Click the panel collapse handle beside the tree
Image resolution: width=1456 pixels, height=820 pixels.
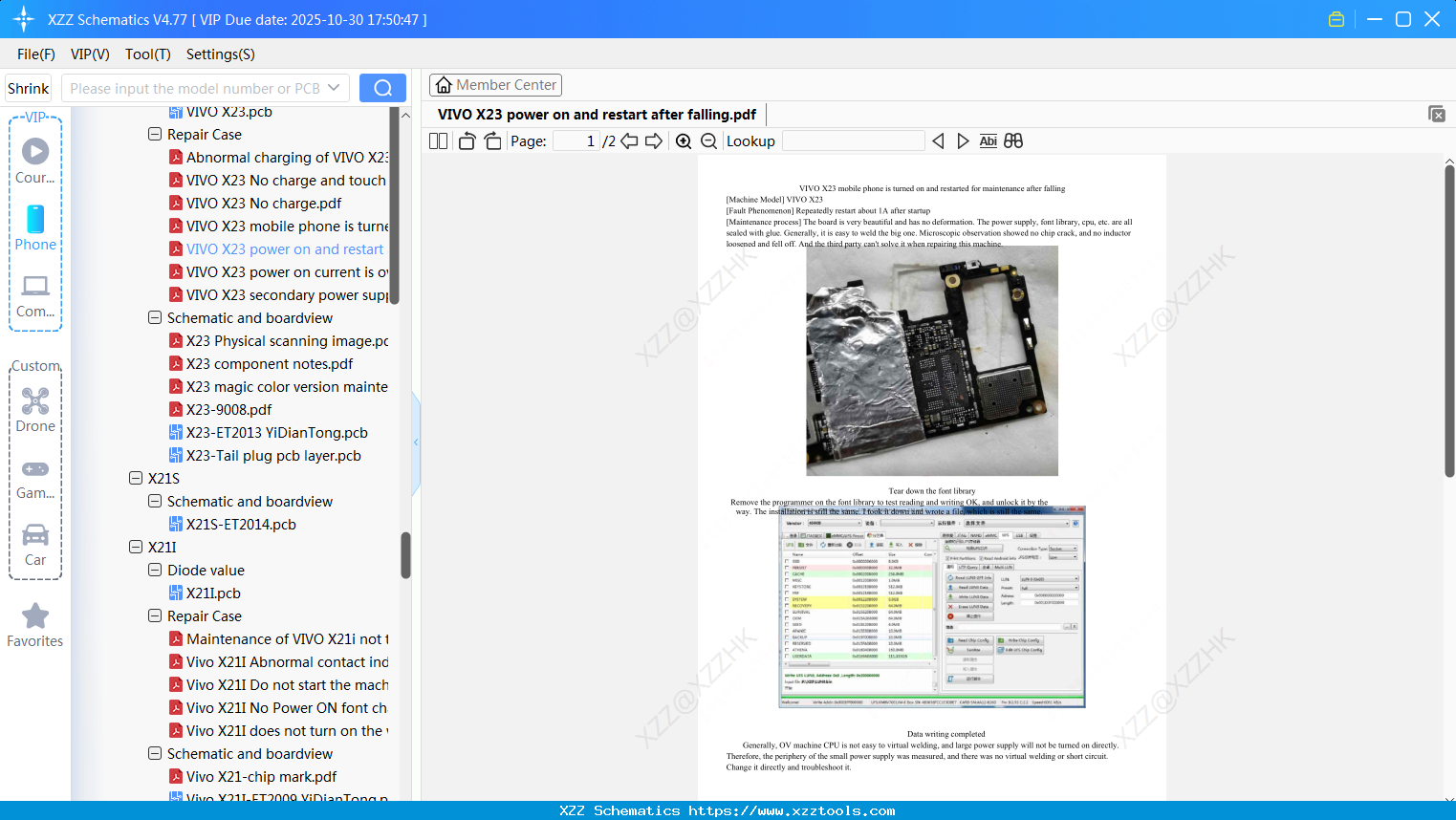pyautogui.click(x=416, y=442)
